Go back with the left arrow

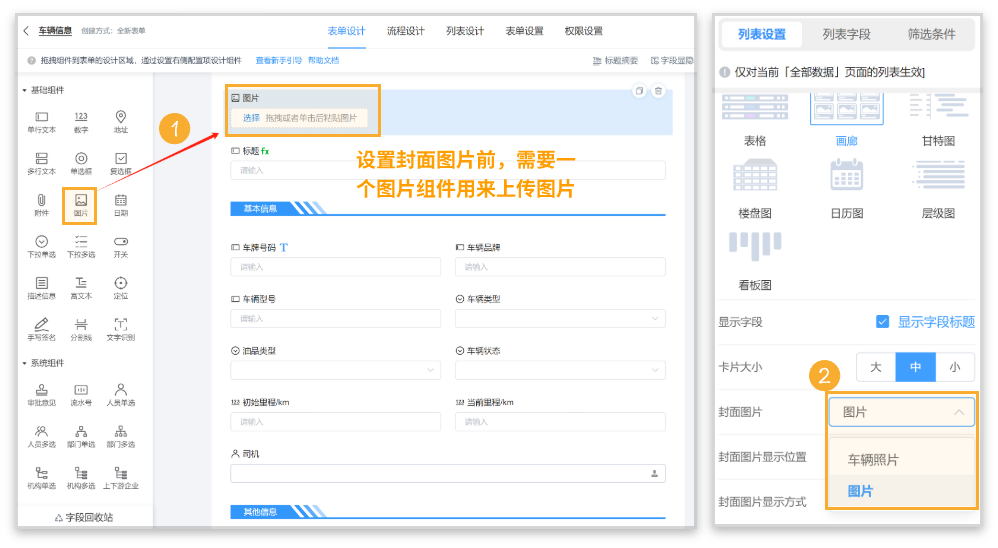pyautogui.click(x=26, y=31)
